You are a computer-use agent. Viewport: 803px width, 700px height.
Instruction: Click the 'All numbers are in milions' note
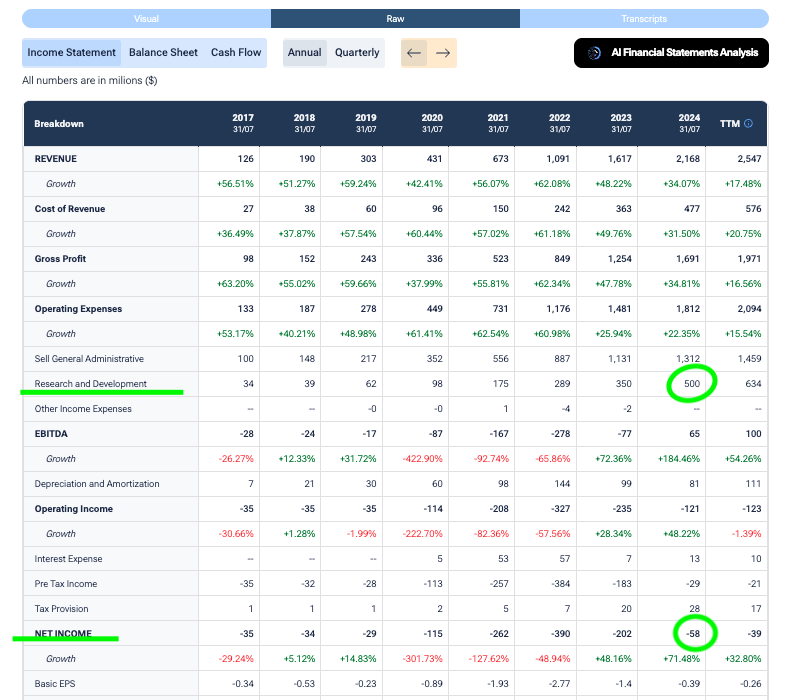90,80
